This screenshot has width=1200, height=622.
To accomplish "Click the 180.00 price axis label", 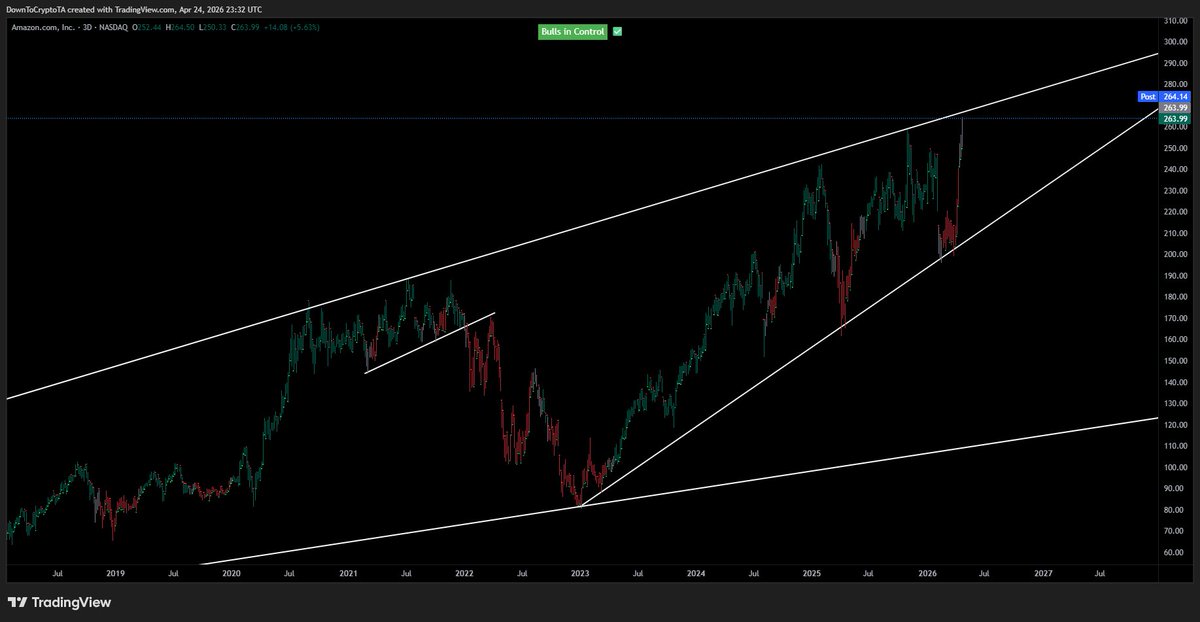I will click(x=1175, y=297).
